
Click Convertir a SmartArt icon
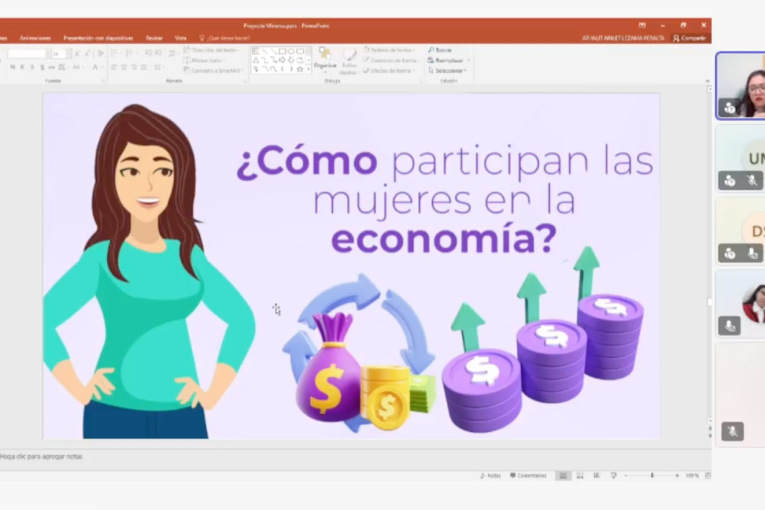[212, 70]
